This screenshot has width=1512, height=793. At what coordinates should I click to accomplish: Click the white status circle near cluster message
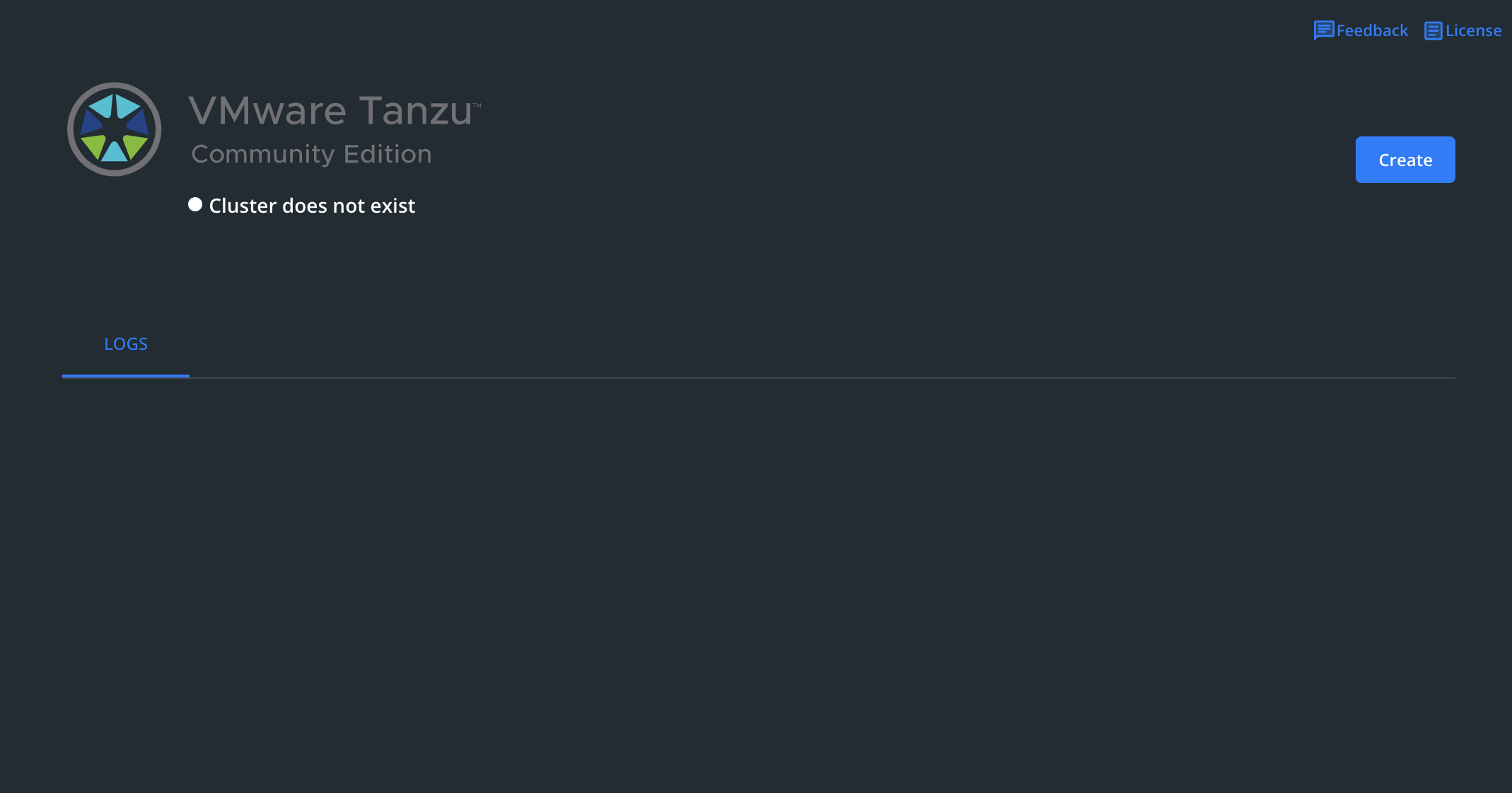(195, 204)
